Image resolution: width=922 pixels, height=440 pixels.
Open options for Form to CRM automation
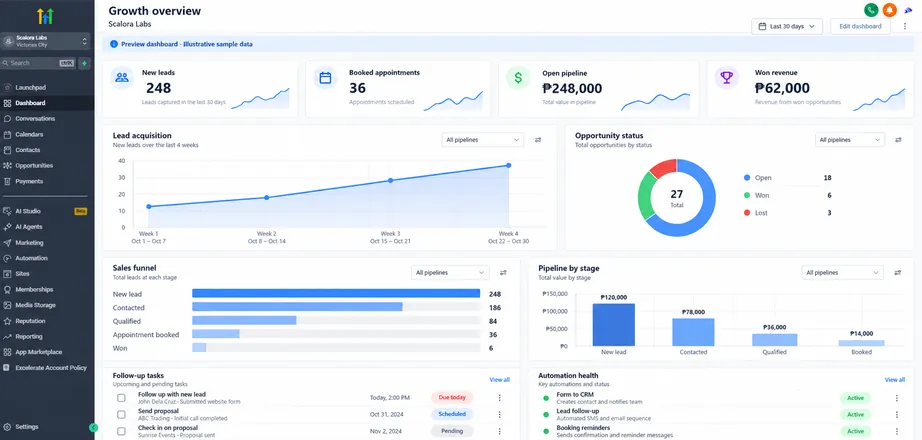click(897, 398)
